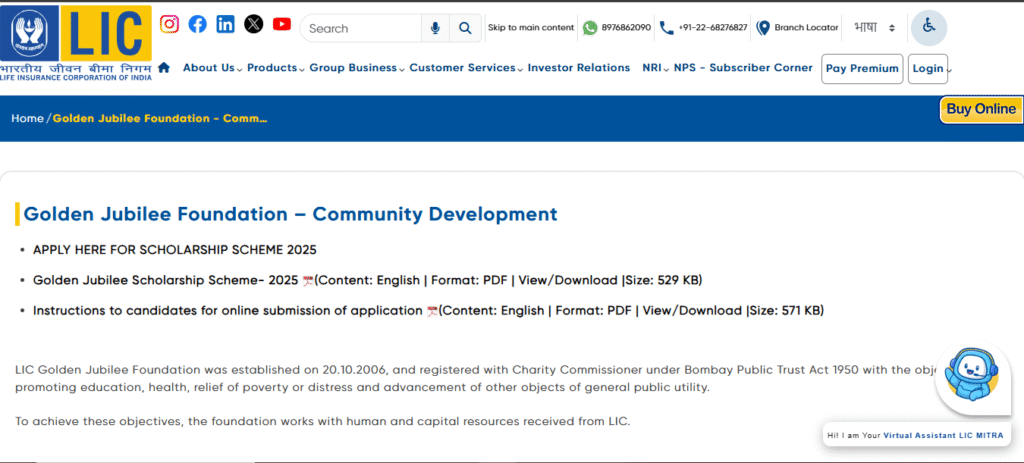Select NPS - Subscriber Corner menu
1024x463 pixels.
click(743, 68)
